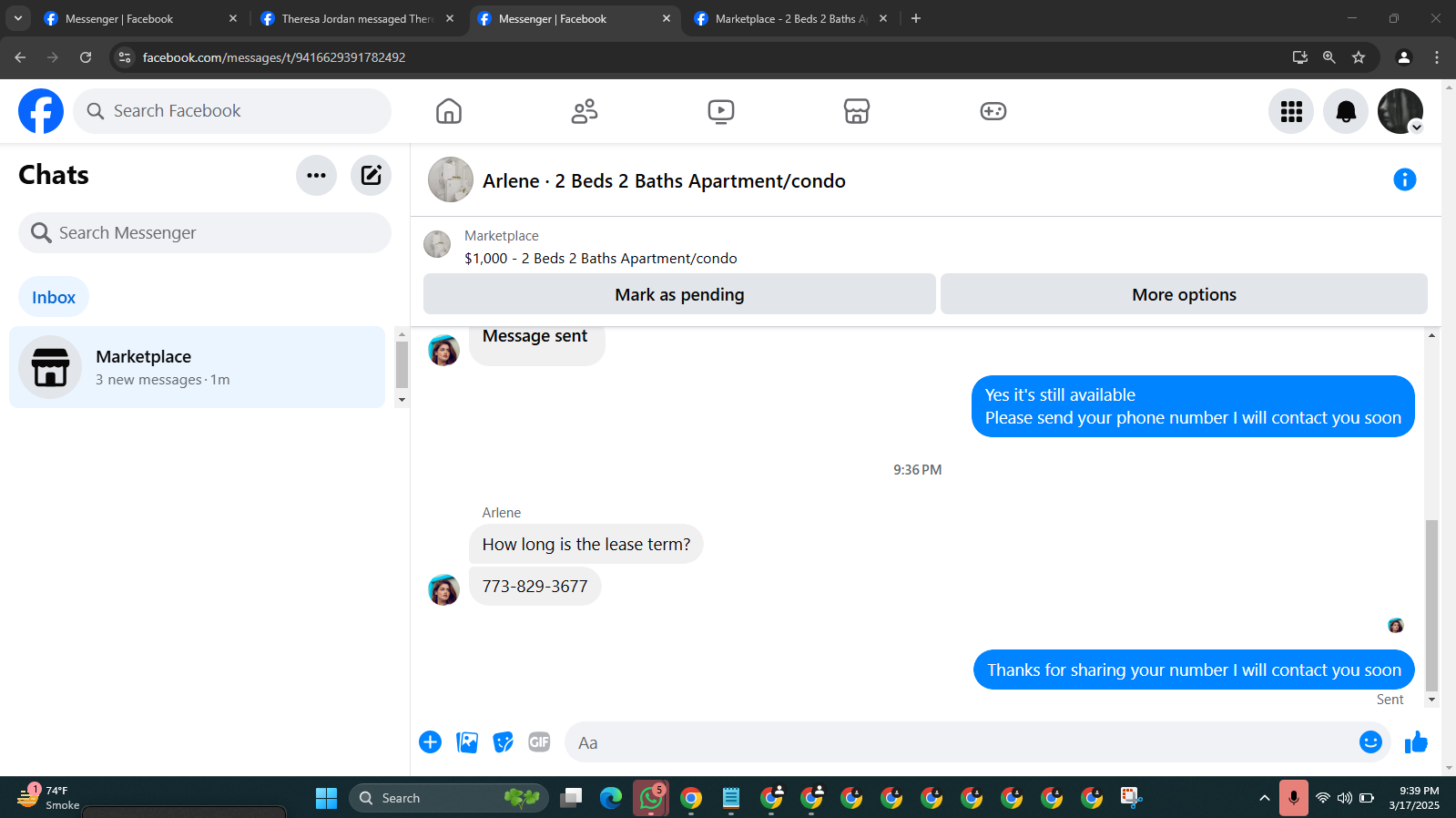Open Gaming icon in top navigation
The width and height of the screenshot is (1456, 818).
[993, 111]
